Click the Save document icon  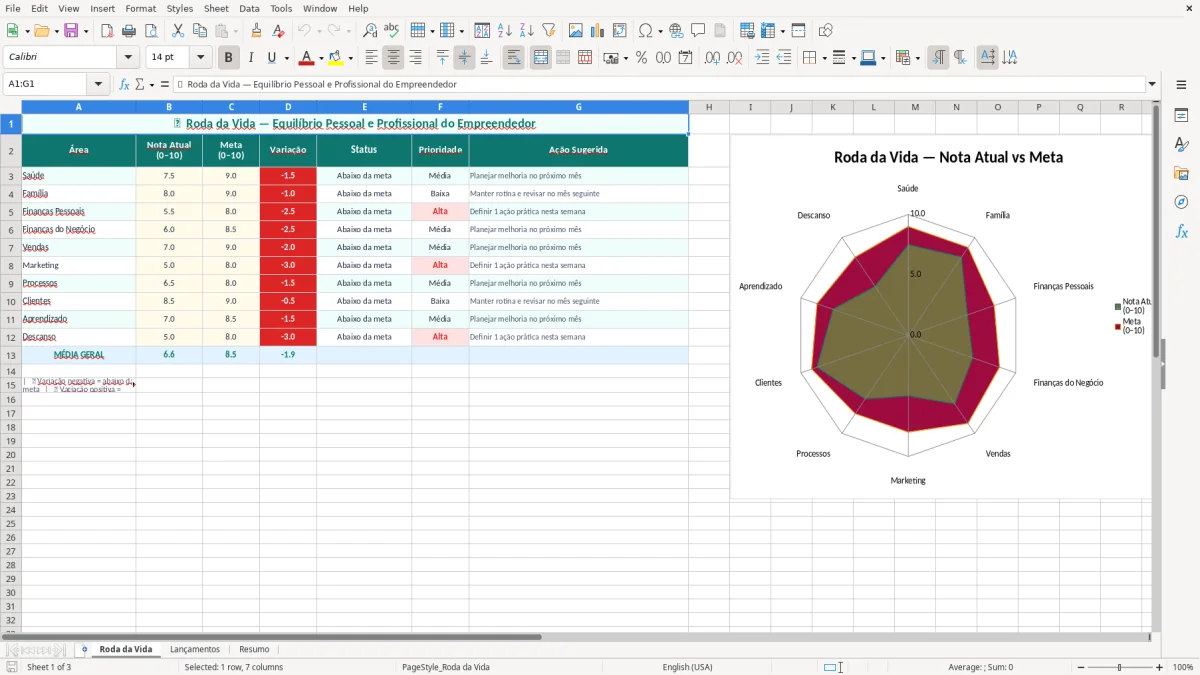71,31
